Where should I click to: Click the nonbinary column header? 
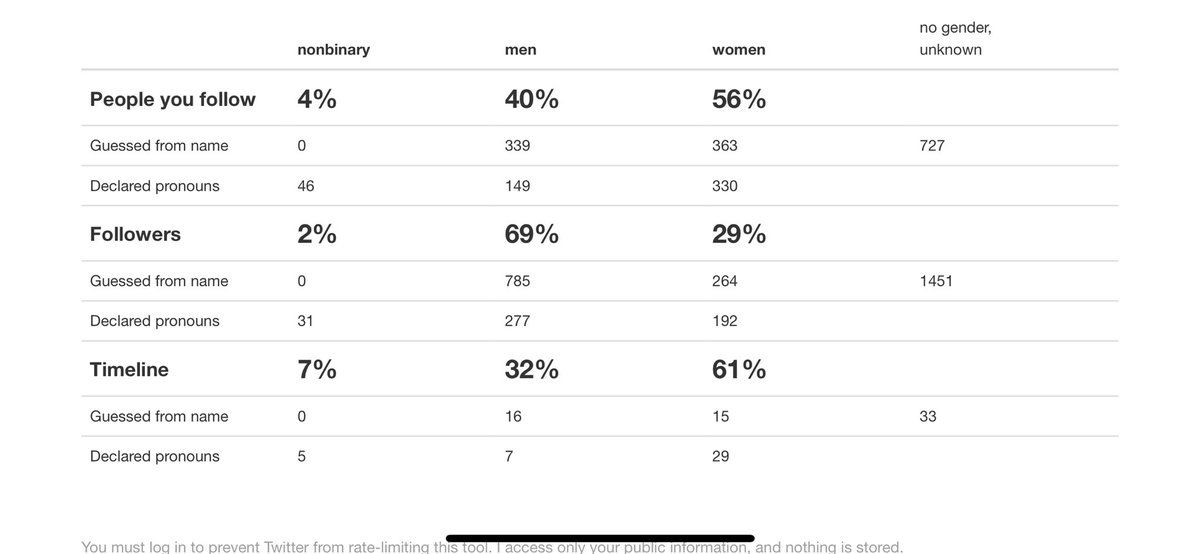[333, 49]
